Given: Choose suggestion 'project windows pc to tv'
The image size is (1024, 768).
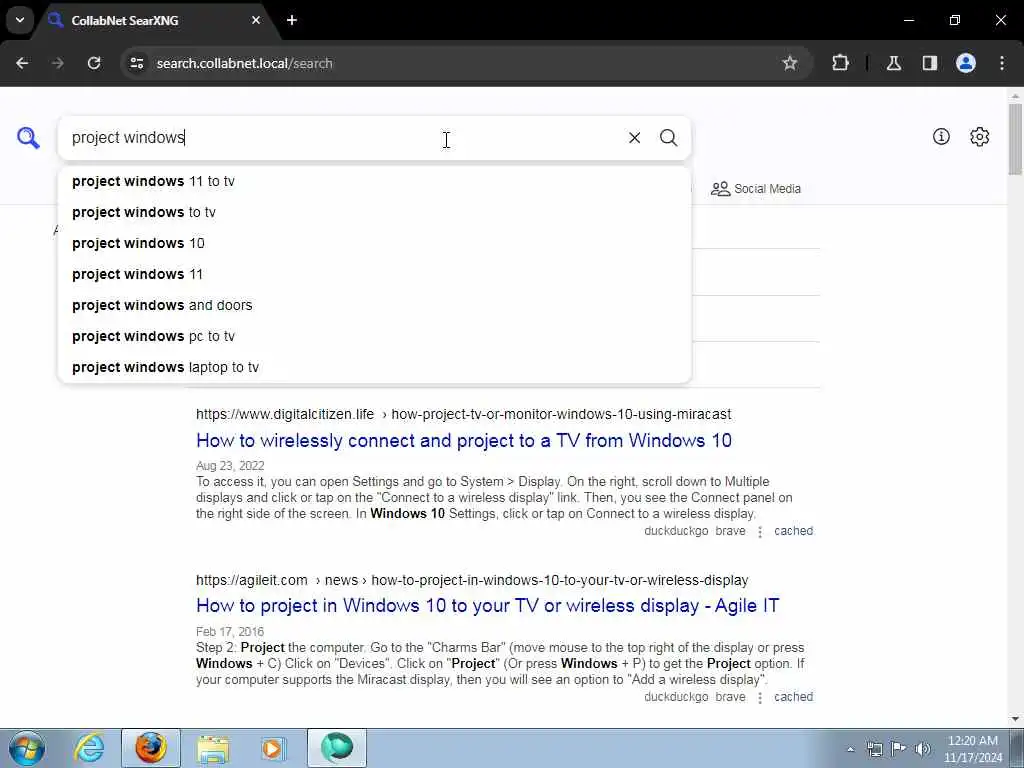Looking at the screenshot, I should [374, 336].
